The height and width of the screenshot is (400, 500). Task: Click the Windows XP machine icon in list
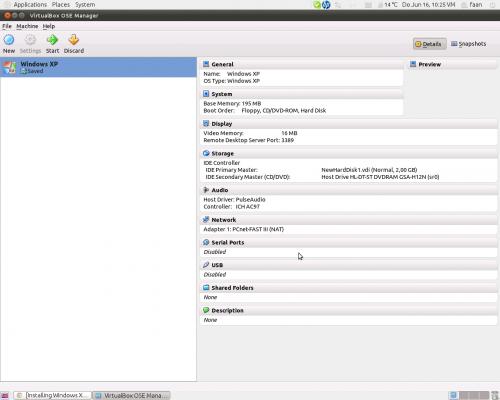tap(10, 67)
